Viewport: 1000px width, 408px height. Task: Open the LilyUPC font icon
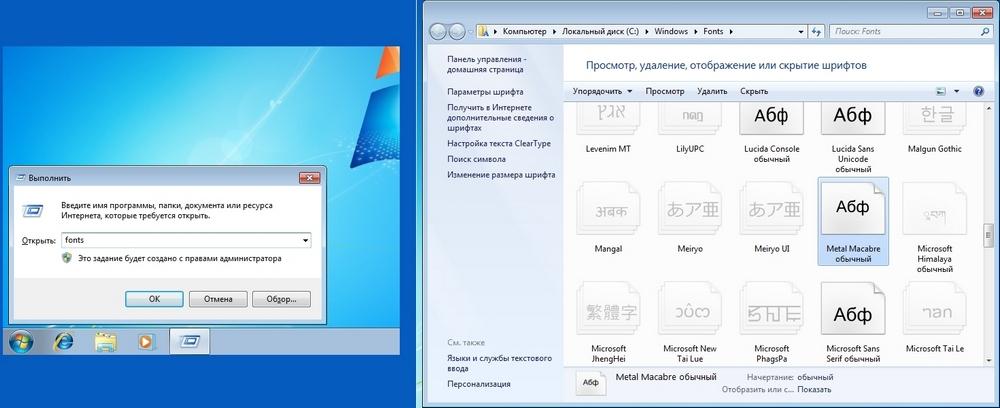[x=689, y=119]
